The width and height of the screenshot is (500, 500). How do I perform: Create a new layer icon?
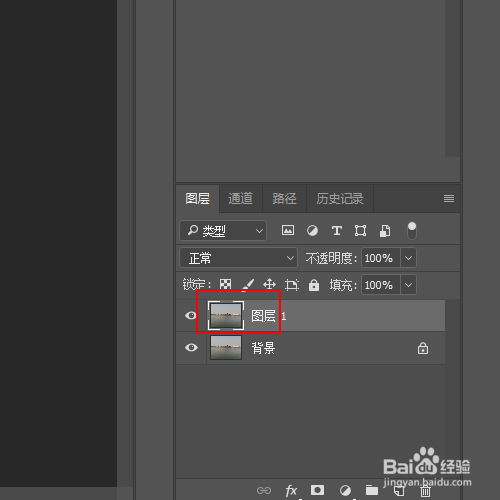click(x=399, y=490)
